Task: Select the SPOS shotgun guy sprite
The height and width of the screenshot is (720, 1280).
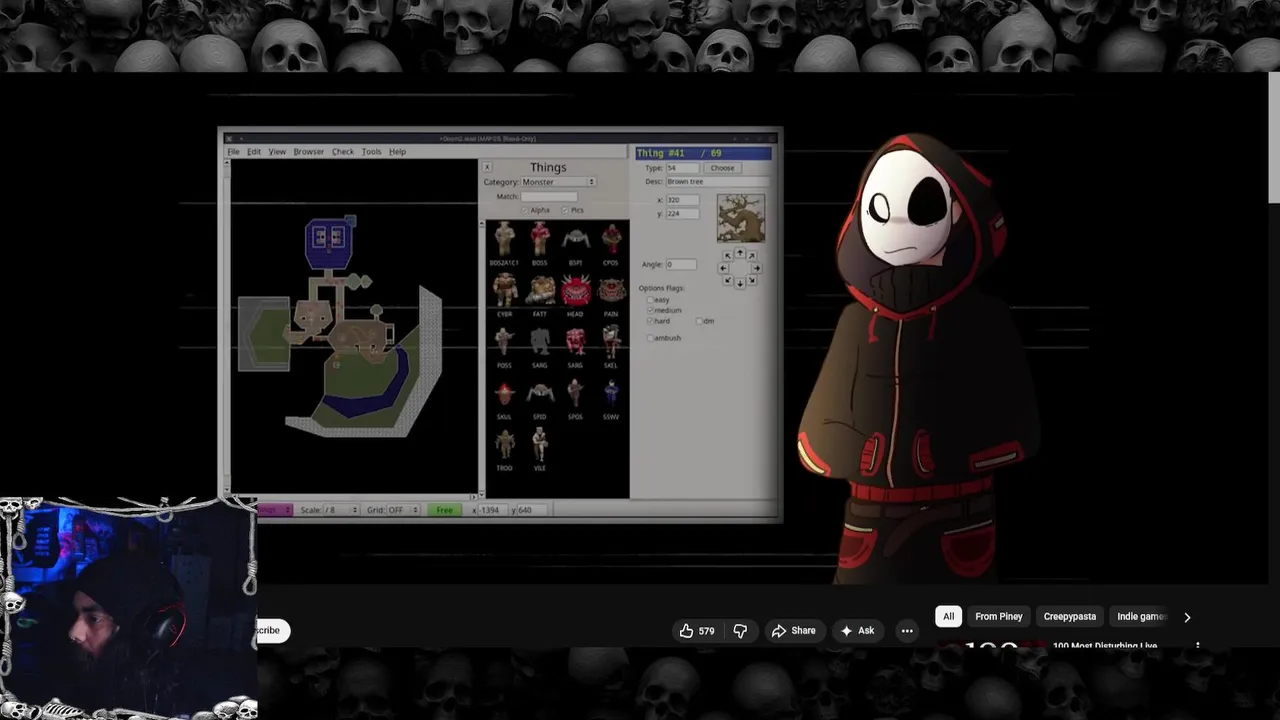Action: point(575,393)
